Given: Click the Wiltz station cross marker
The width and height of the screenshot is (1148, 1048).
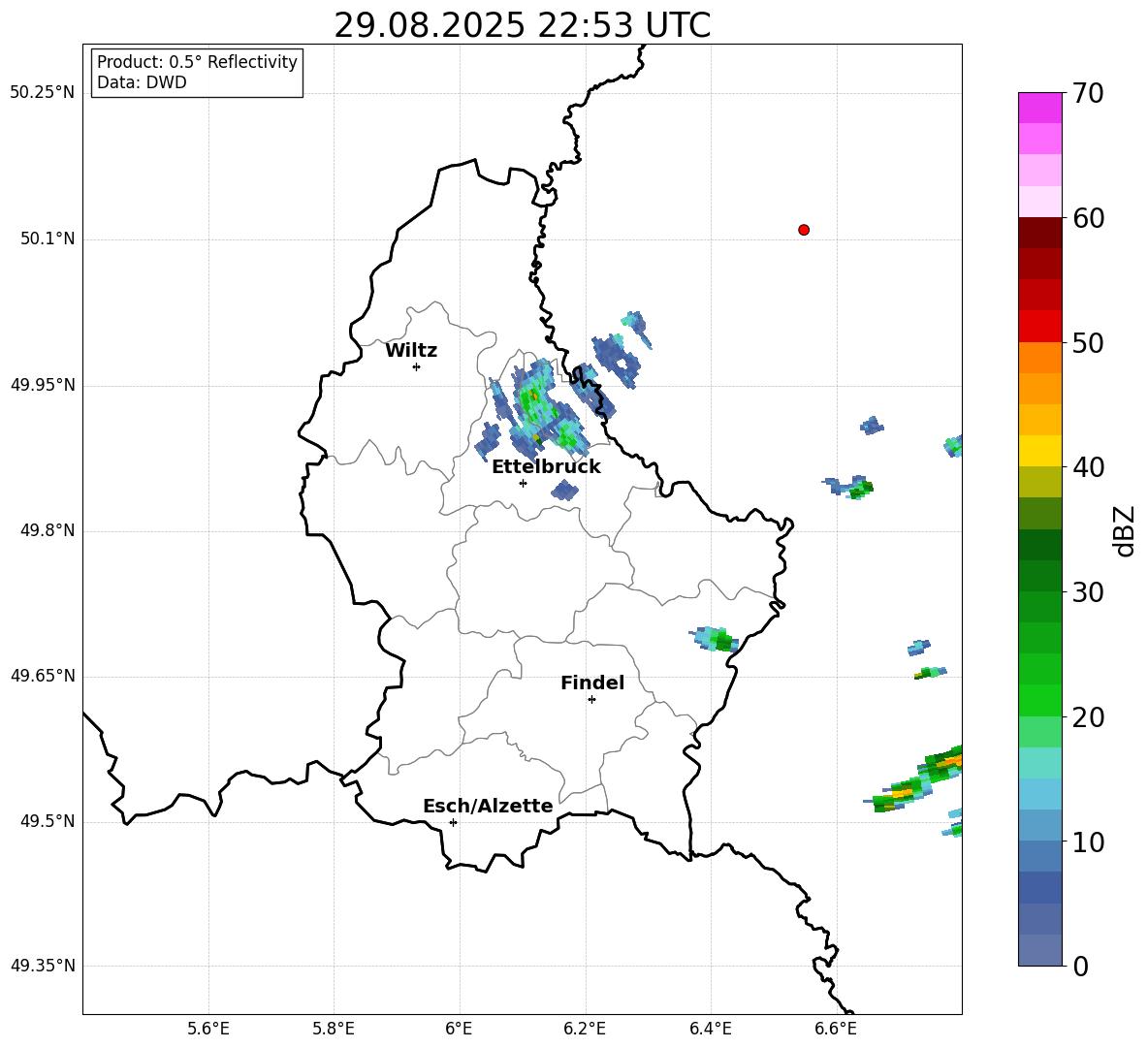Looking at the screenshot, I should tap(416, 366).
